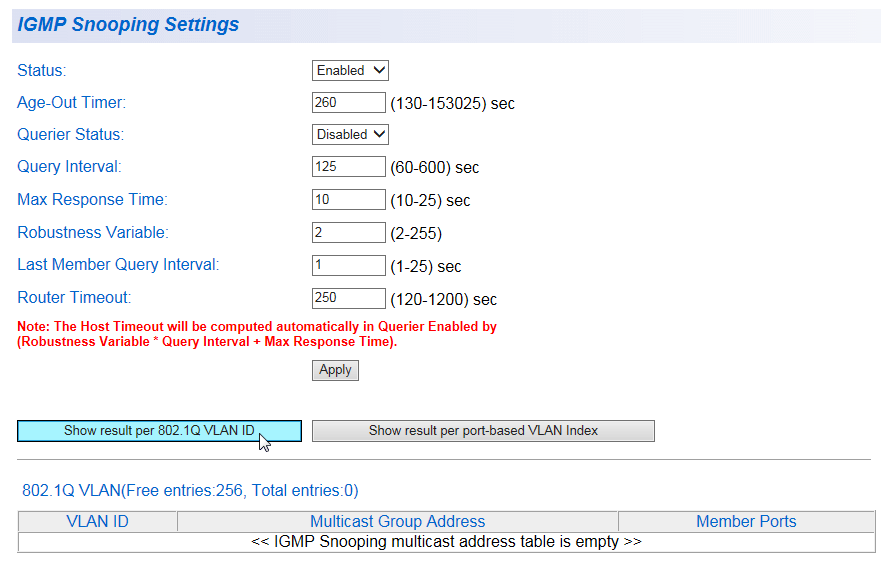Click the (2-255) range hint
Viewport: 890px width, 568px height.
click(416, 234)
